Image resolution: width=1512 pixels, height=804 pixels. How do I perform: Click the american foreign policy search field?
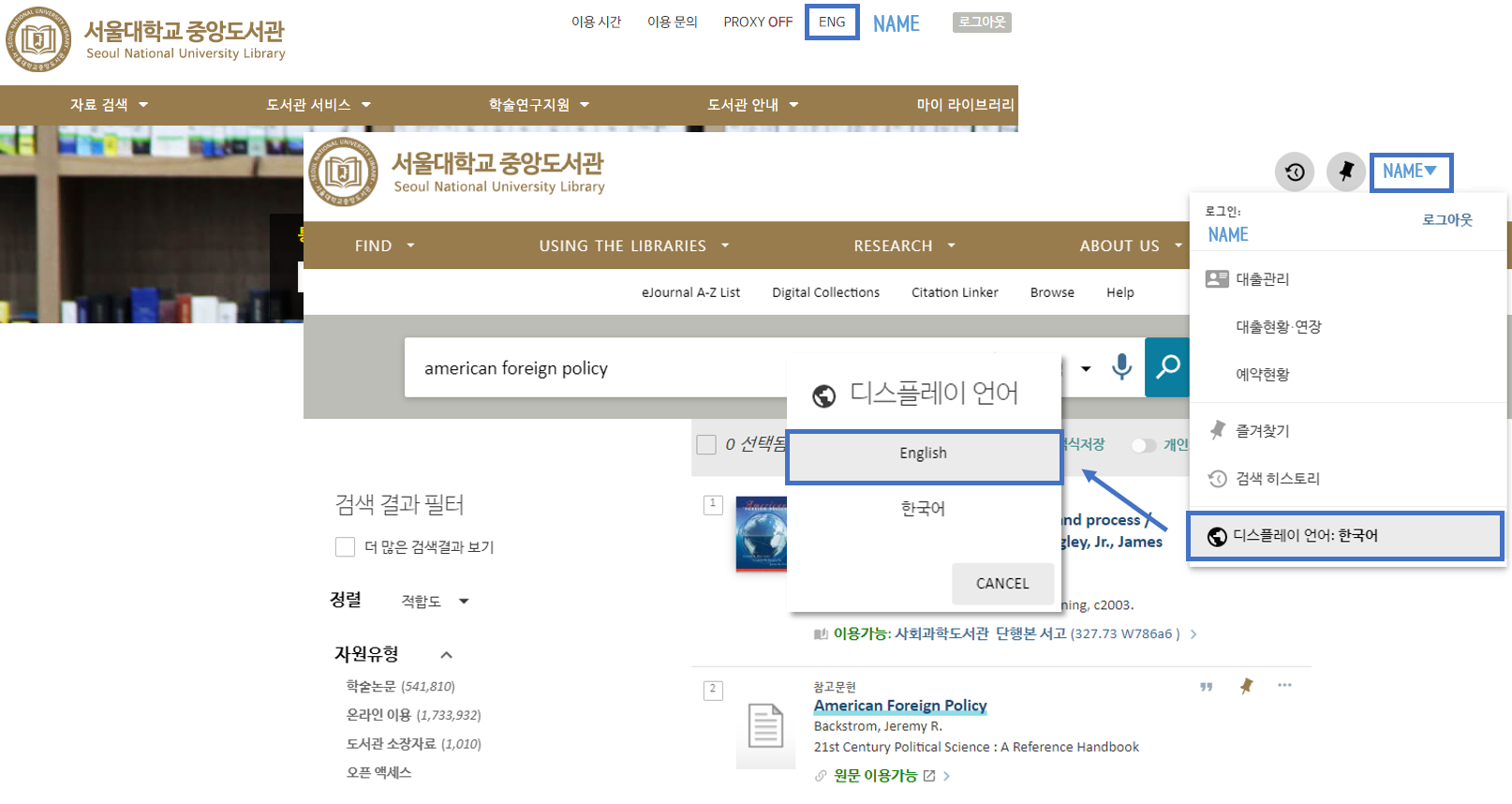600,368
